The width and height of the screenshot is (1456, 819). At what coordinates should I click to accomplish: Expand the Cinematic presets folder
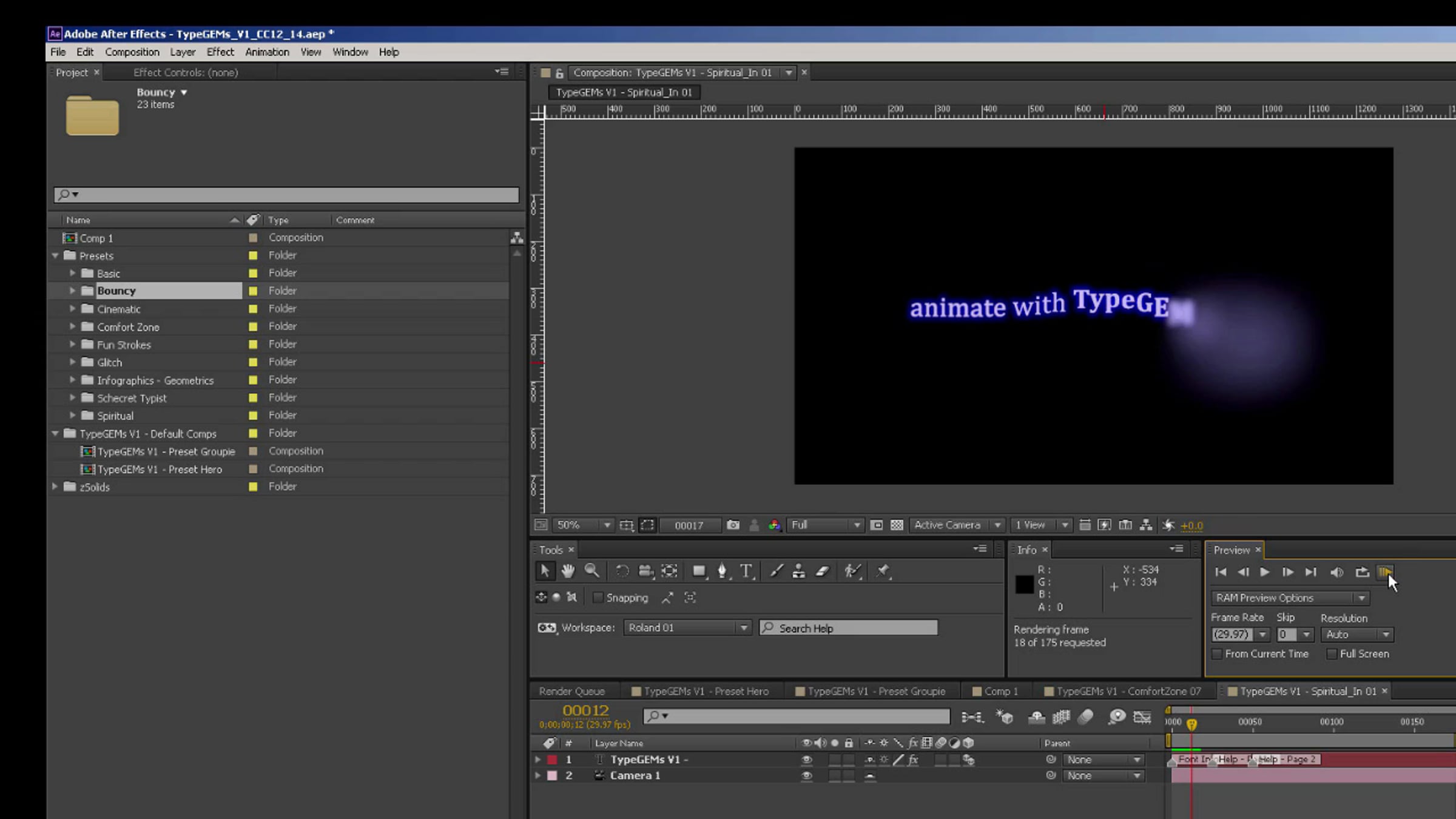[x=72, y=309]
